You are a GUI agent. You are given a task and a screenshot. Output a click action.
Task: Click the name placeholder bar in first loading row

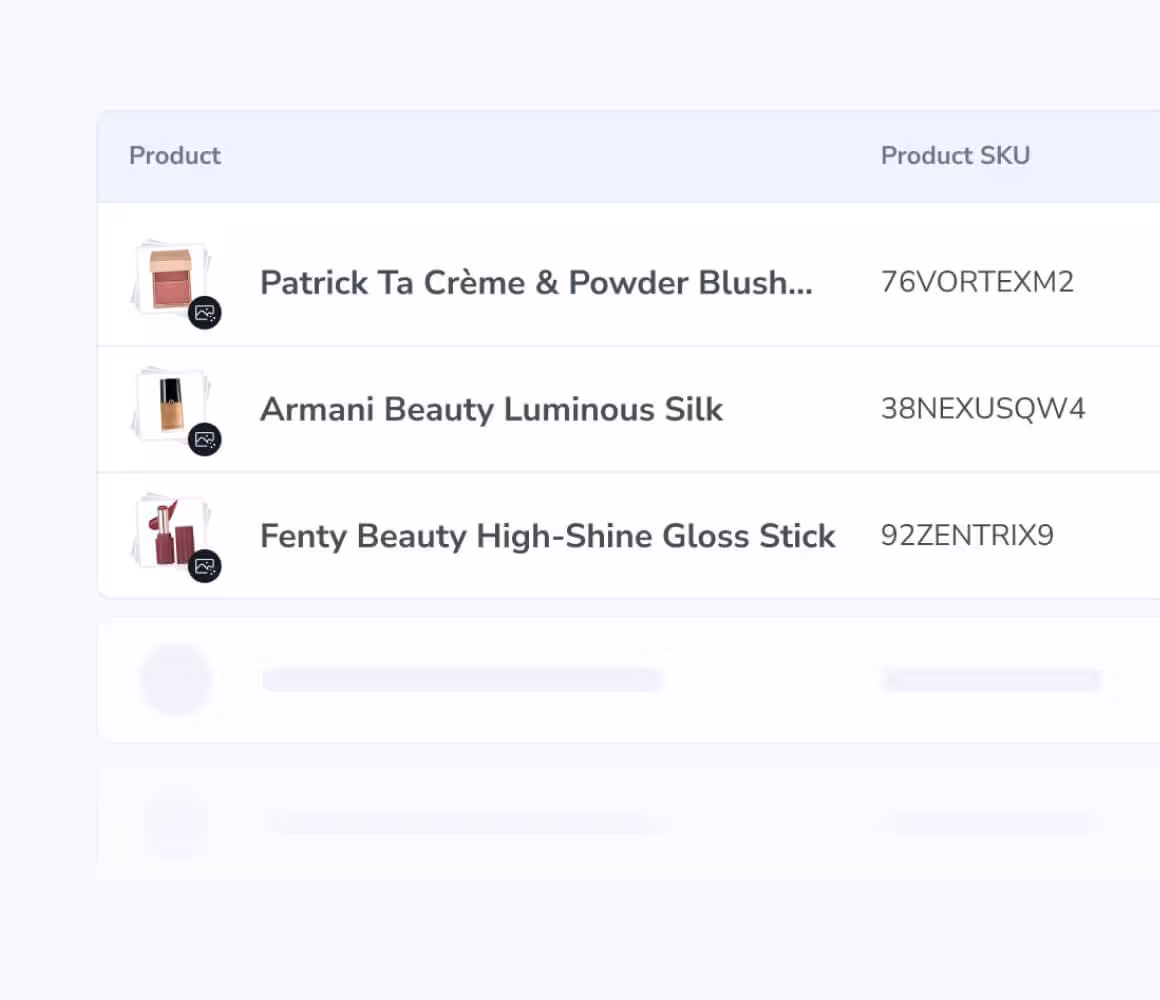[x=462, y=680]
